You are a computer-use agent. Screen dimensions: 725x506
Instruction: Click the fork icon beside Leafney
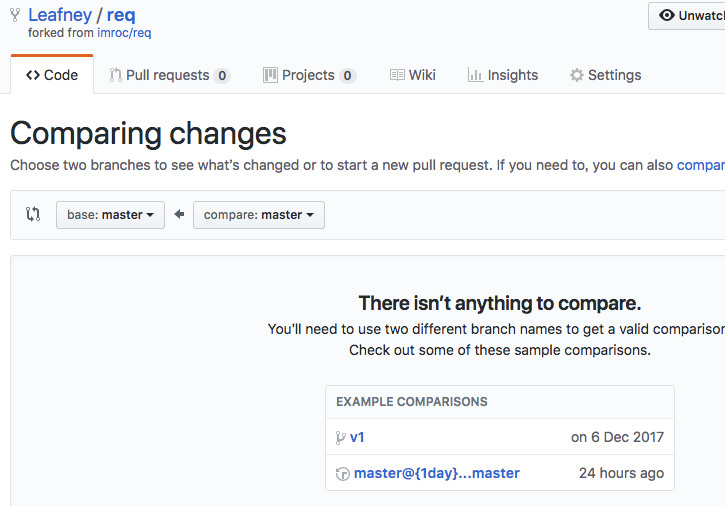pos(15,15)
